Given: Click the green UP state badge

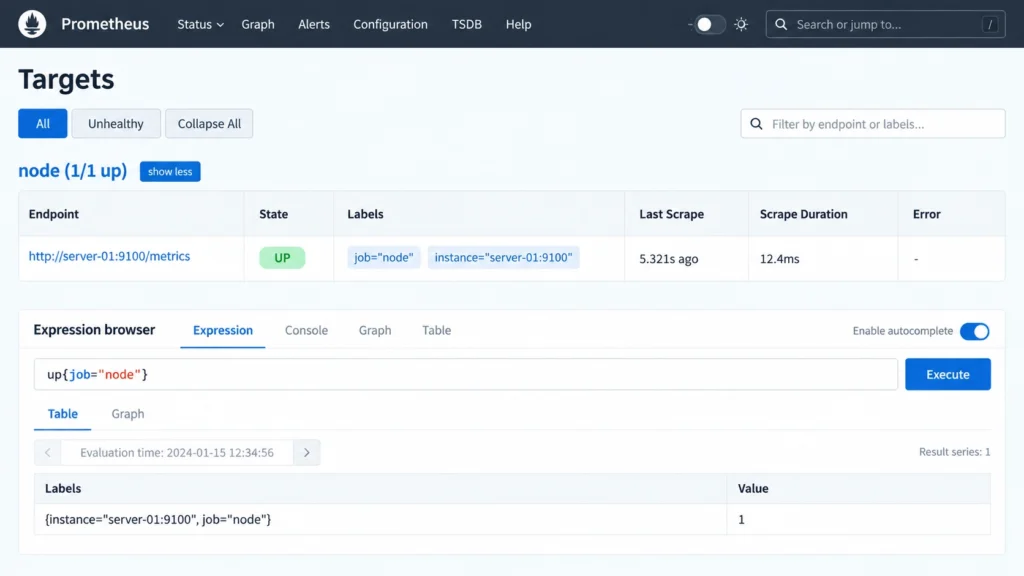Looking at the screenshot, I should tap(282, 258).
